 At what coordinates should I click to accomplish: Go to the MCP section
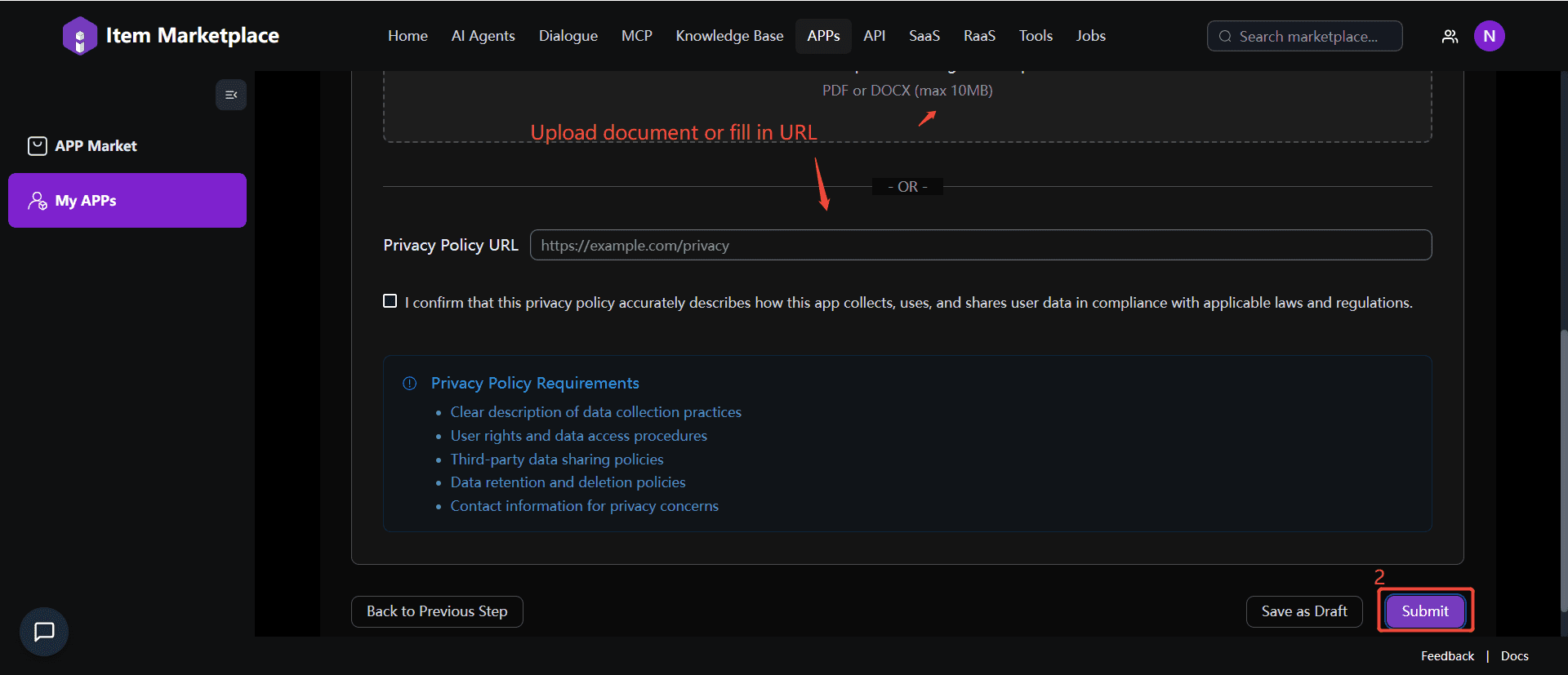pyautogui.click(x=636, y=36)
